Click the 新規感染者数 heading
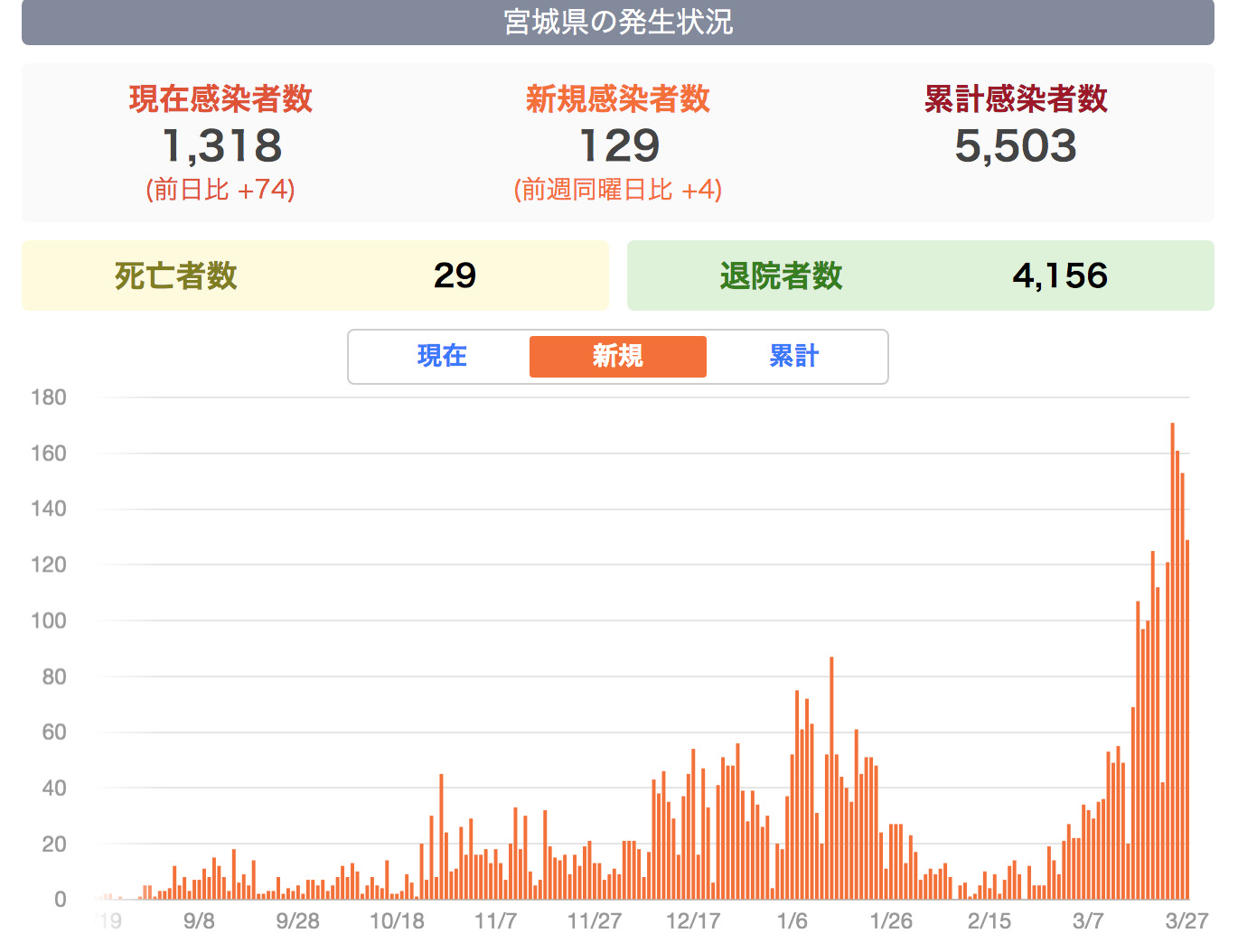This screenshot has height=952, width=1238. tap(617, 98)
